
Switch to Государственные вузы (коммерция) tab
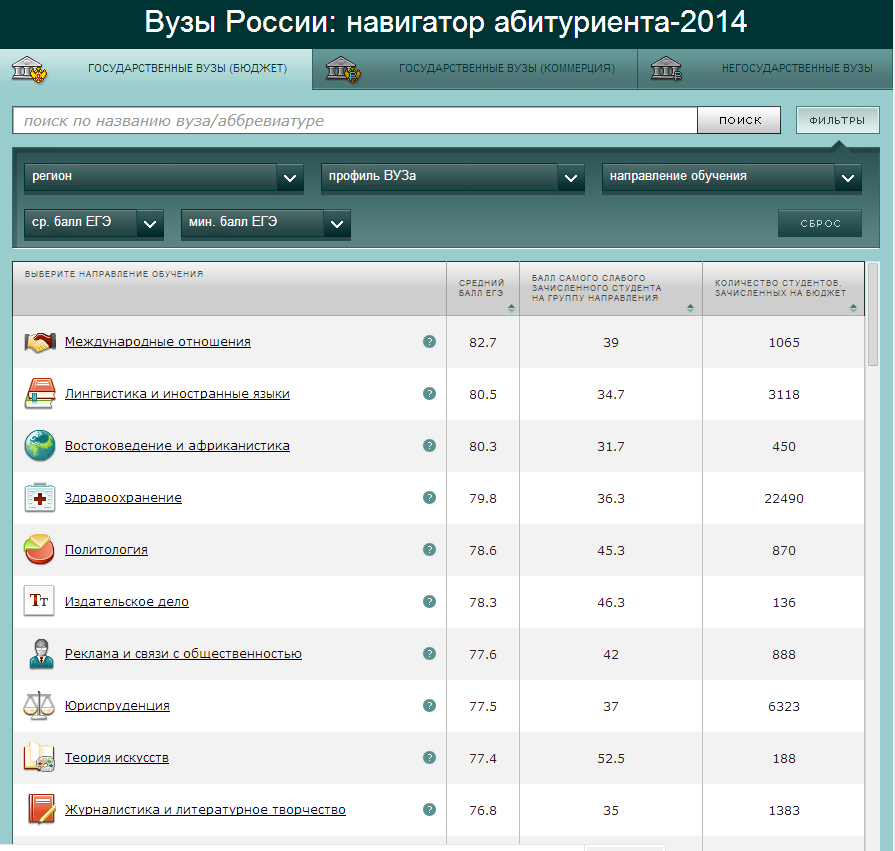click(475, 69)
